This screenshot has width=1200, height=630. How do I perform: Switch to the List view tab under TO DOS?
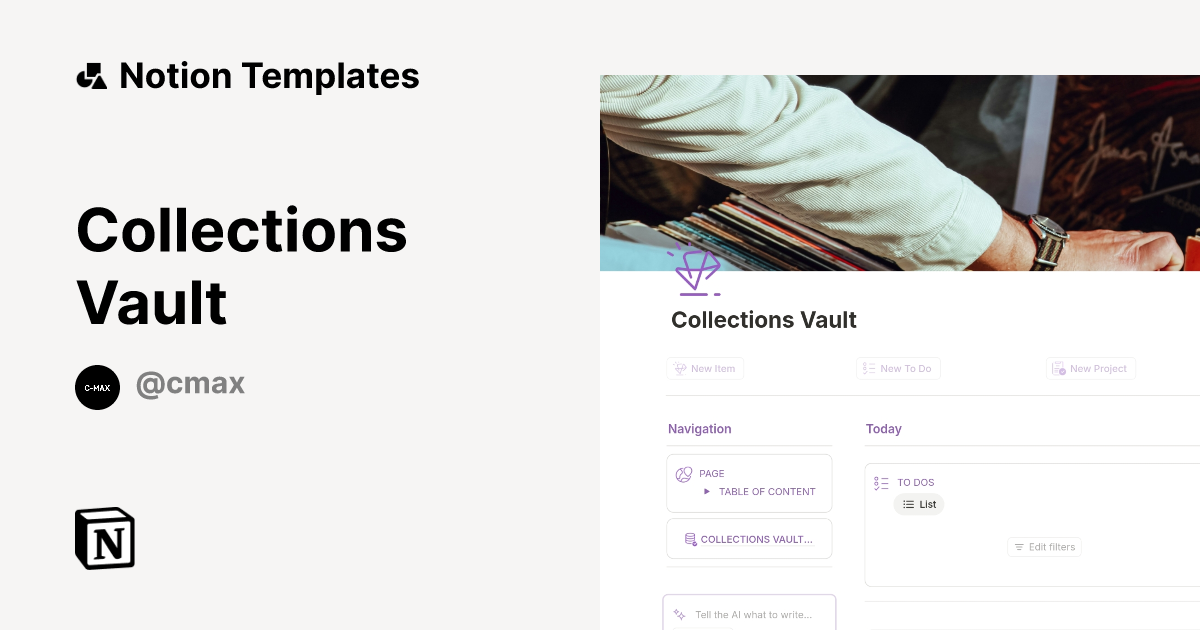point(918,504)
